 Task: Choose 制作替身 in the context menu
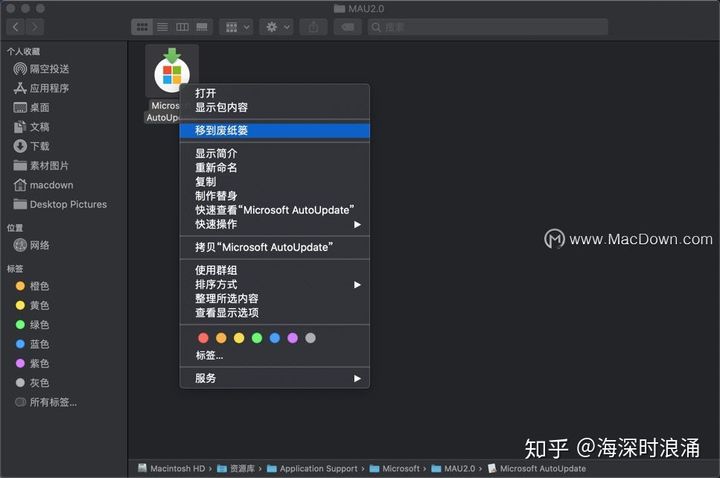pos(275,196)
